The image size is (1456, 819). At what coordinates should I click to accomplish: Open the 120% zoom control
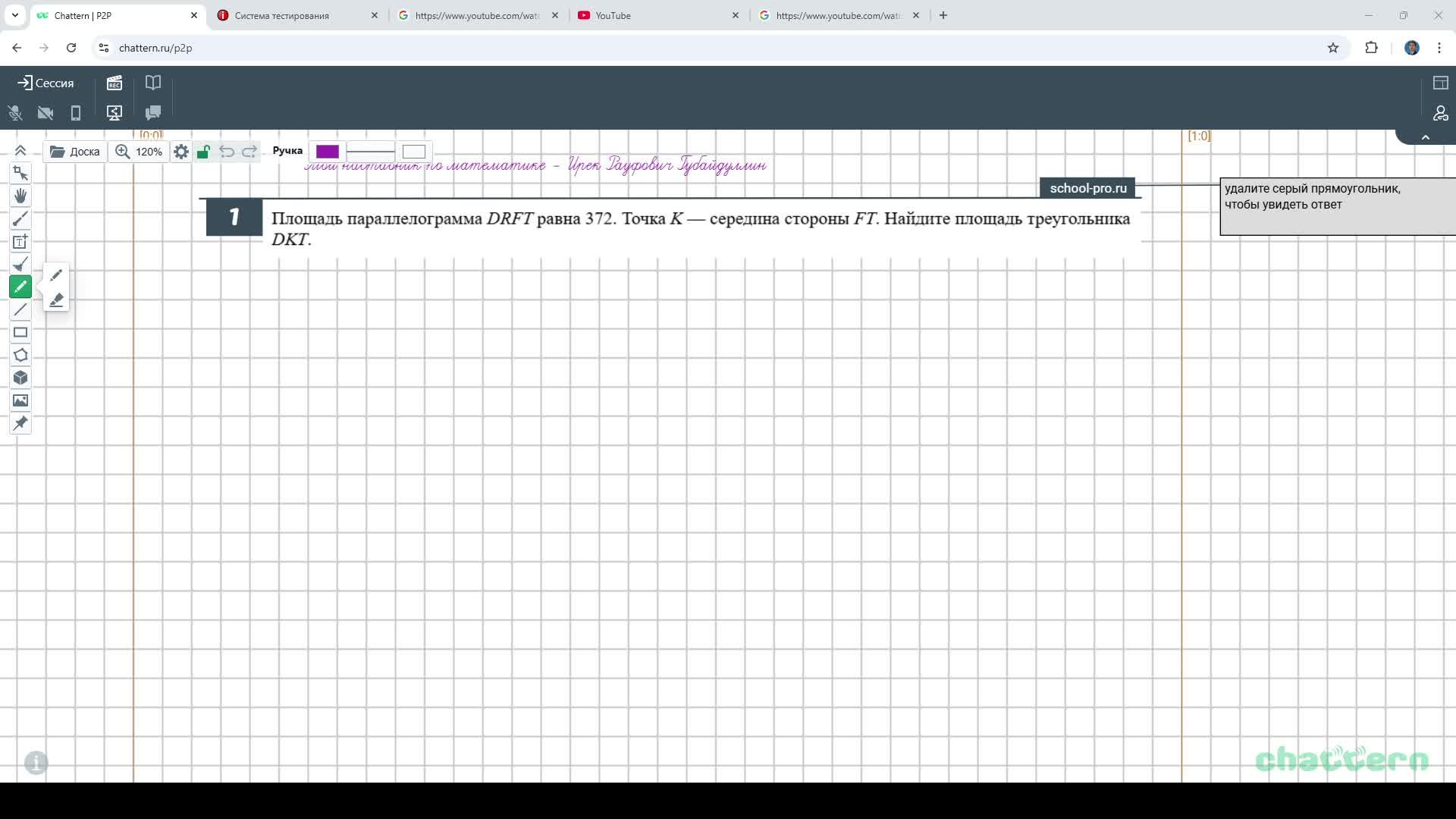[x=139, y=152]
